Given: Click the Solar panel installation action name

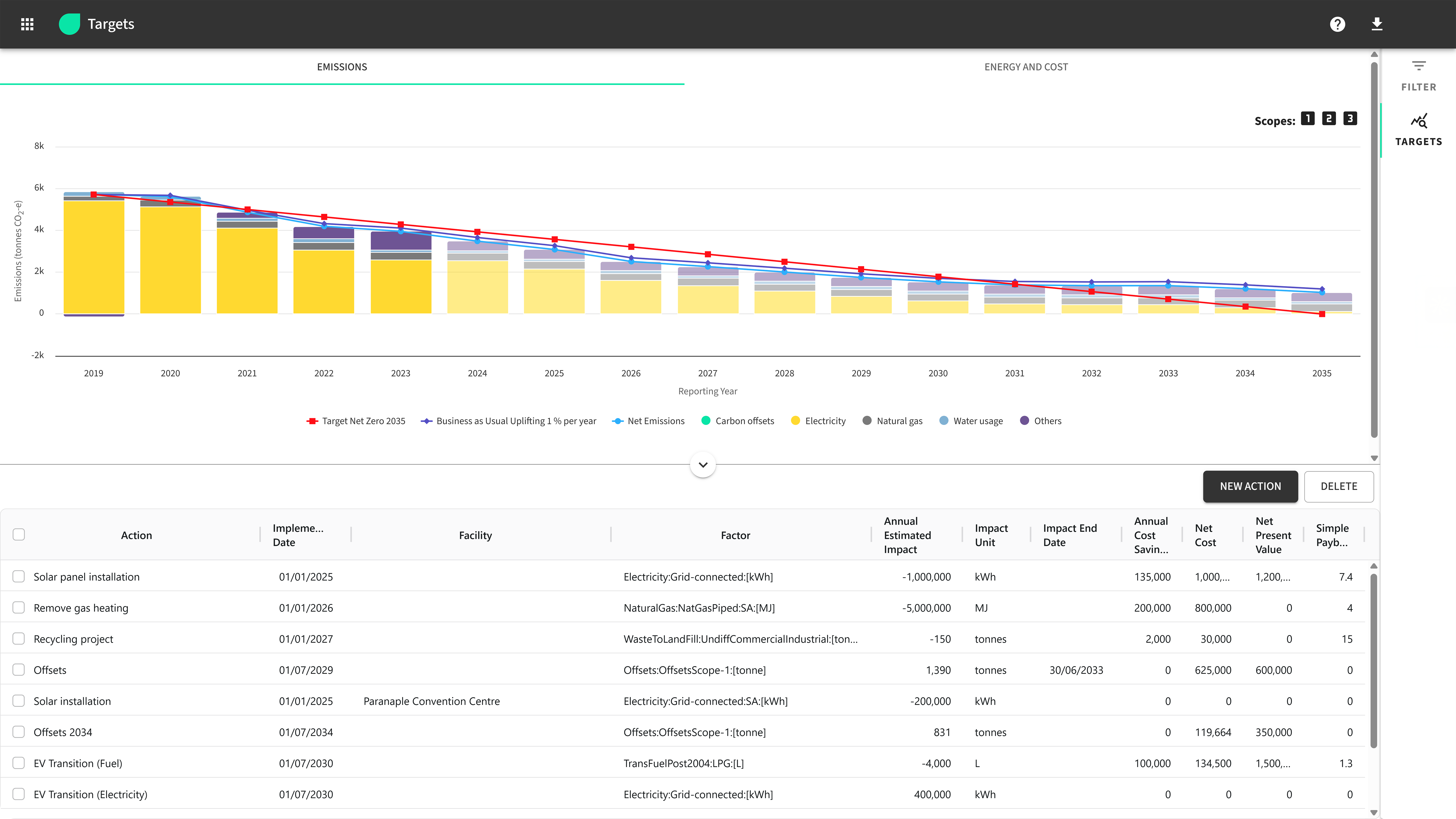Looking at the screenshot, I should 86,577.
